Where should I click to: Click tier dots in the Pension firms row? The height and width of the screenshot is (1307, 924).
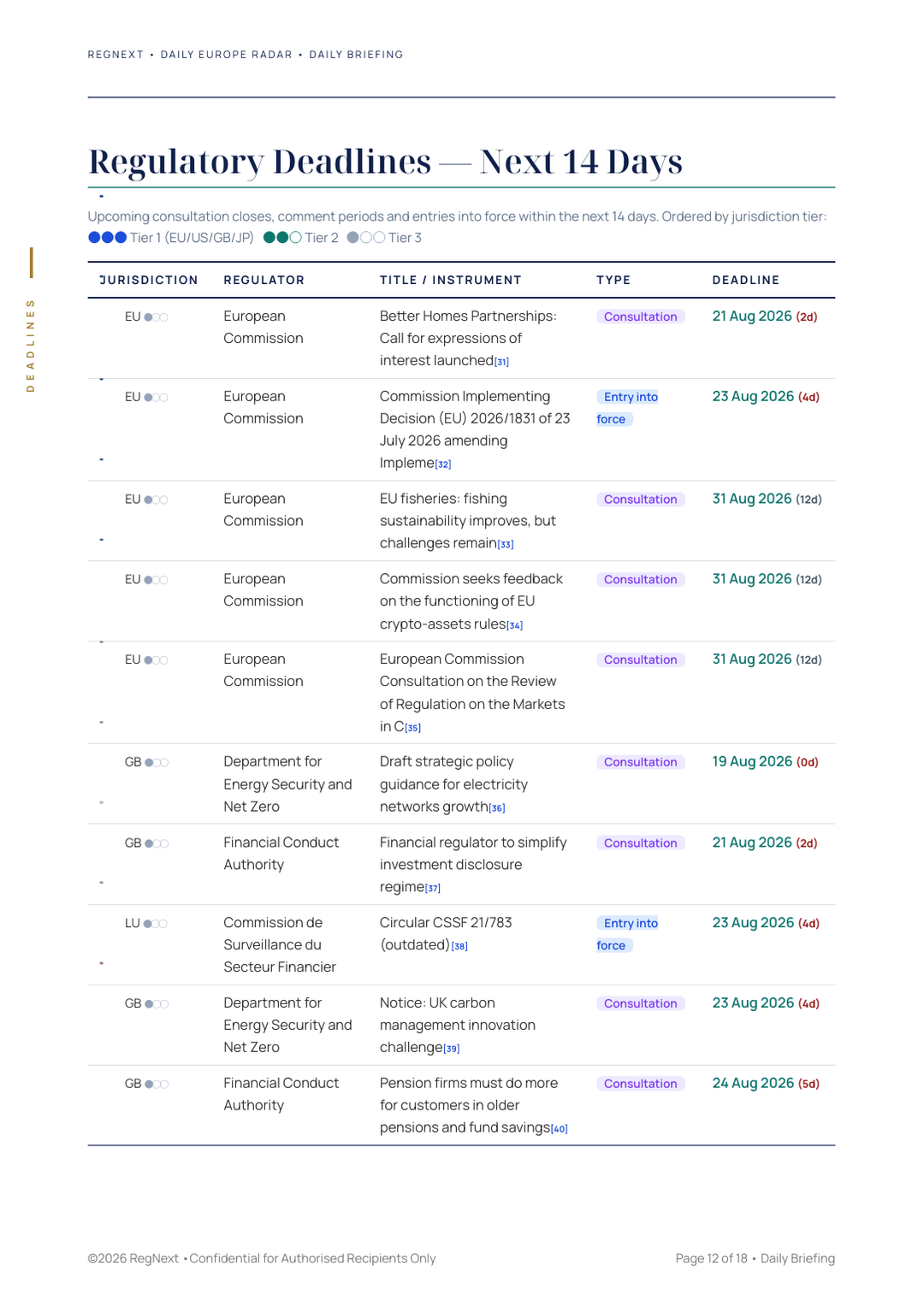[157, 1085]
